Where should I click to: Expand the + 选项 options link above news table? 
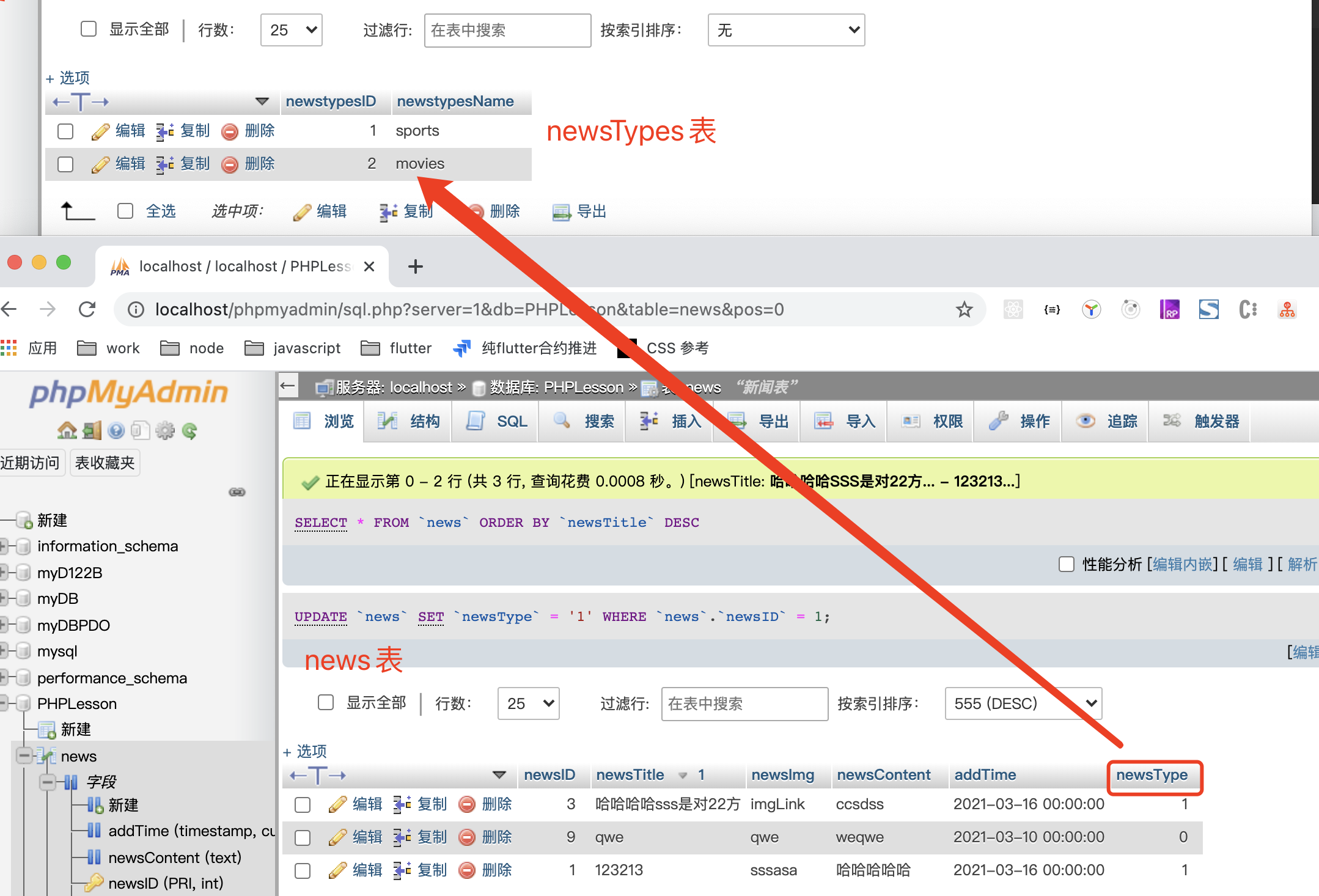[305, 751]
